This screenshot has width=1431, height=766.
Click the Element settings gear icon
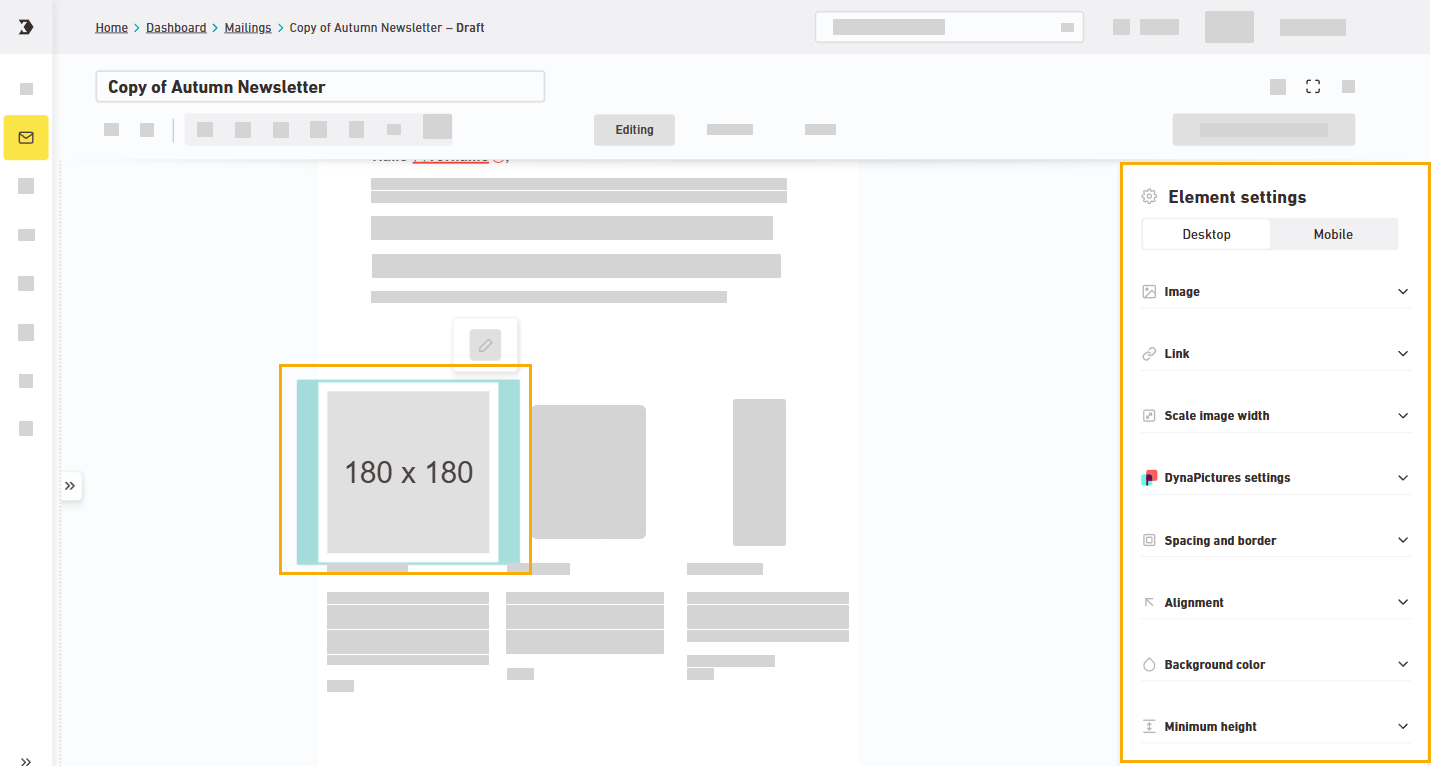tap(1150, 197)
